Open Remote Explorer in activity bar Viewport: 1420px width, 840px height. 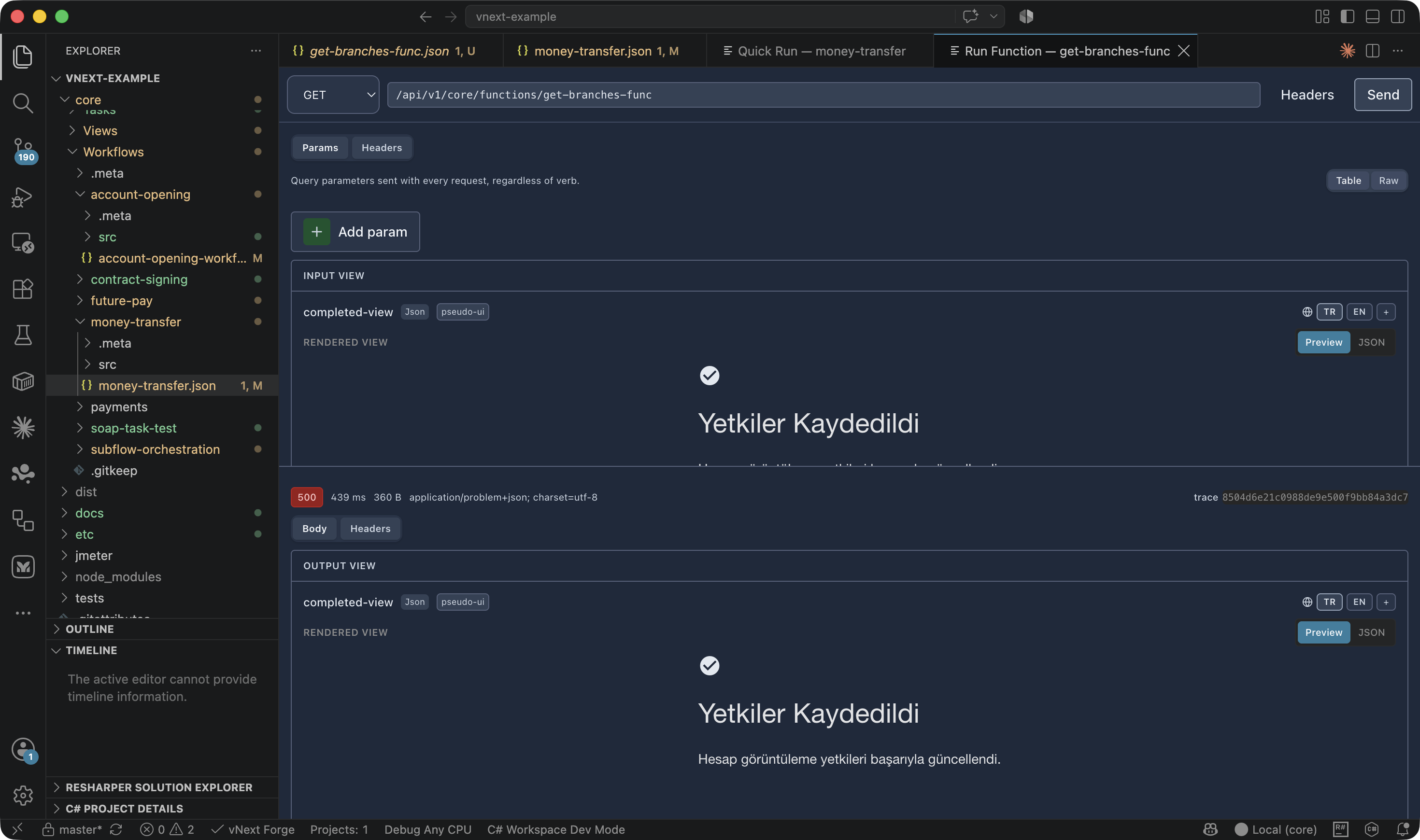tap(23, 243)
